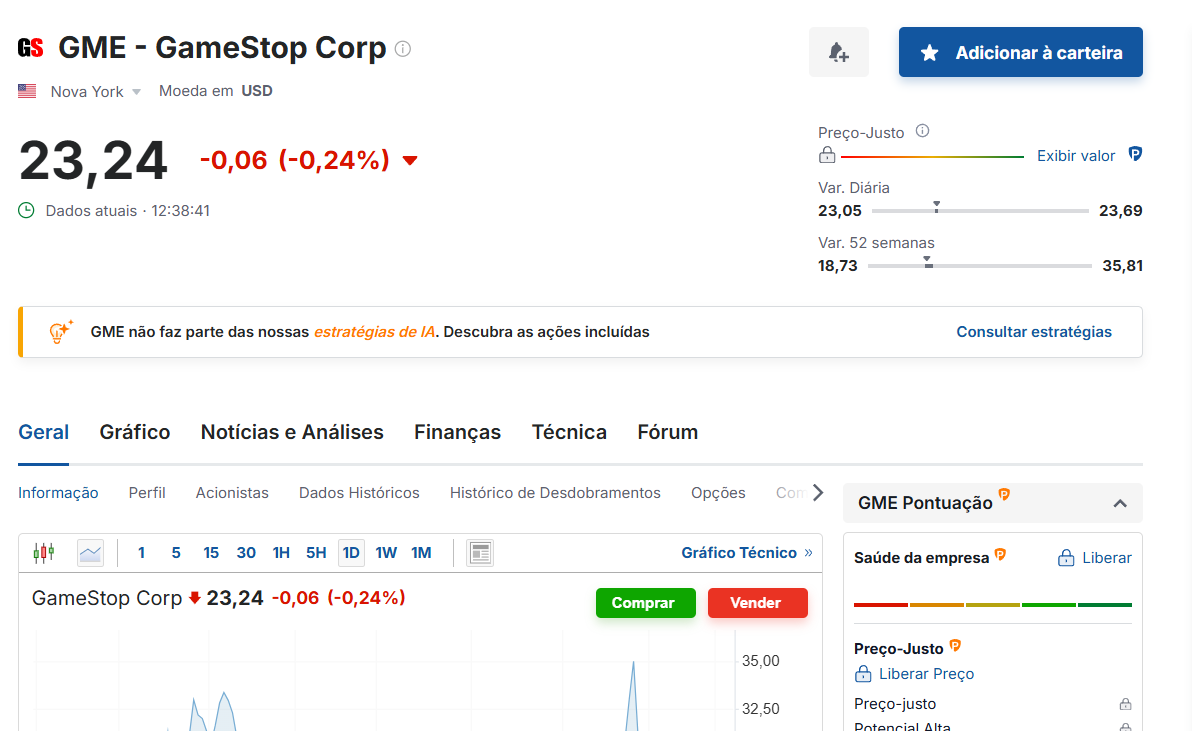
Task: Show more sub-tabs with right chevron
Action: click(818, 492)
